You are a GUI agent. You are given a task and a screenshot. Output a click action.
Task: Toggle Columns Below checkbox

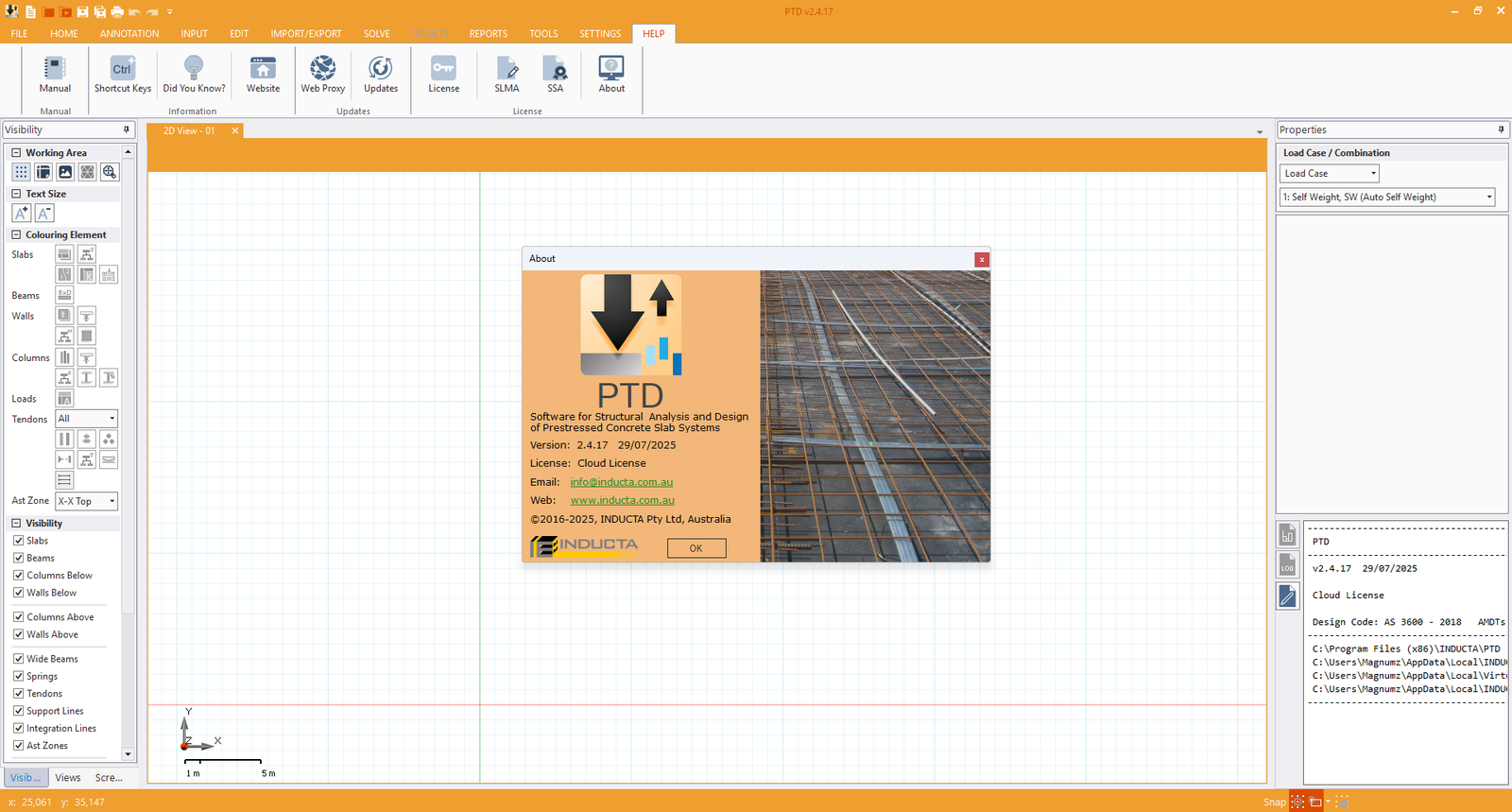click(x=18, y=575)
